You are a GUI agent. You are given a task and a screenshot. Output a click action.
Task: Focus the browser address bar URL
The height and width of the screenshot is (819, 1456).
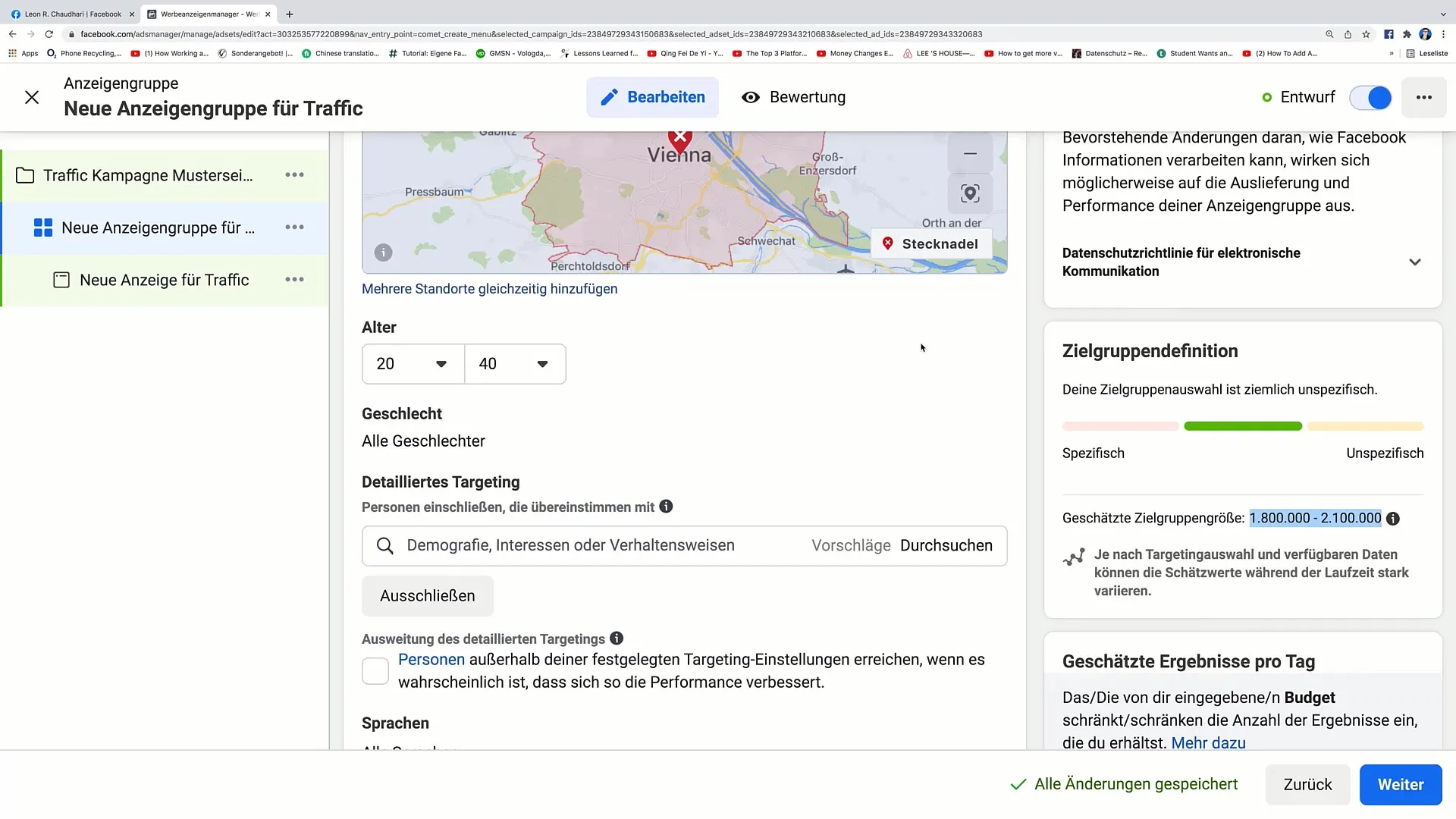(531, 34)
